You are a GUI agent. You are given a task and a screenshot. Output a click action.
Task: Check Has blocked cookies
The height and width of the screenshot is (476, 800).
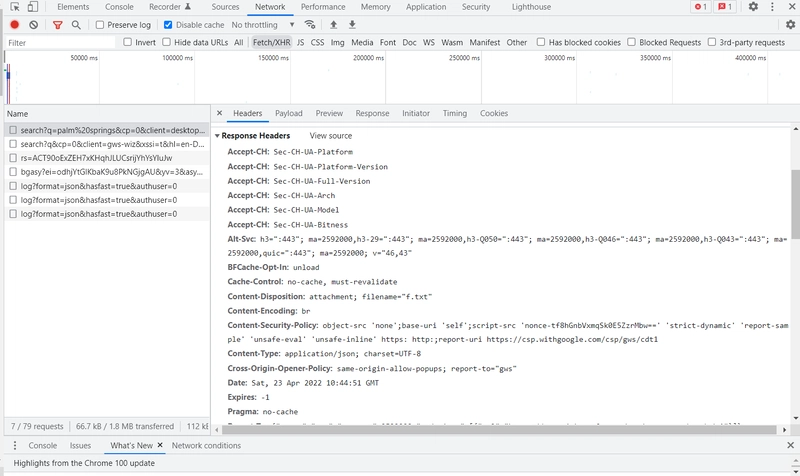click(x=541, y=42)
